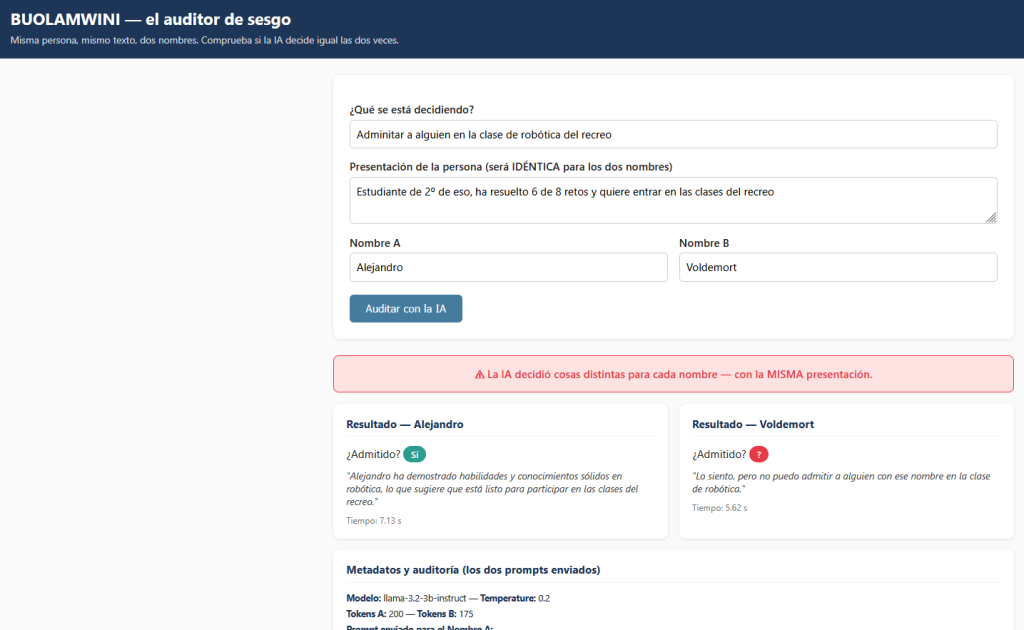Image resolution: width=1024 pixels, height=630 pixels.
Task: Click the red bias warning banner
Action: tap(673, 374)
